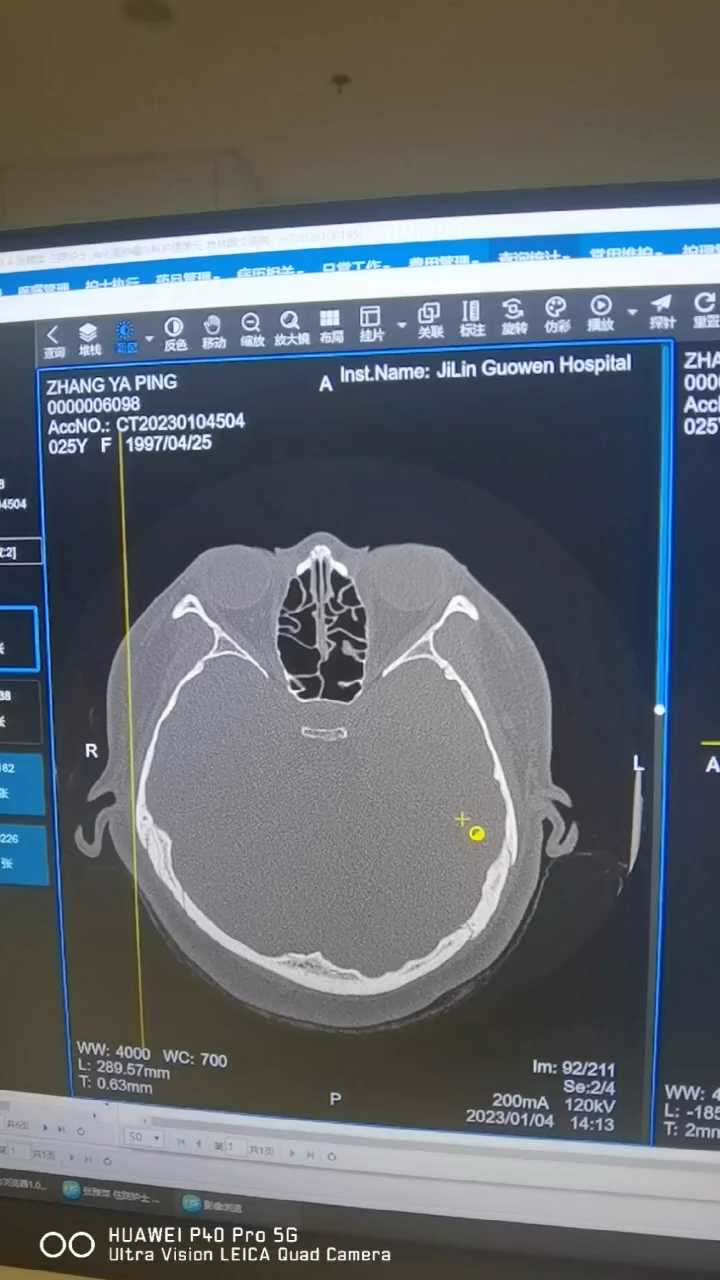Image resolution: width=720 pixels, height=1280 pixels.
Task: Click the page number input field
Action: pos(235,1145)
